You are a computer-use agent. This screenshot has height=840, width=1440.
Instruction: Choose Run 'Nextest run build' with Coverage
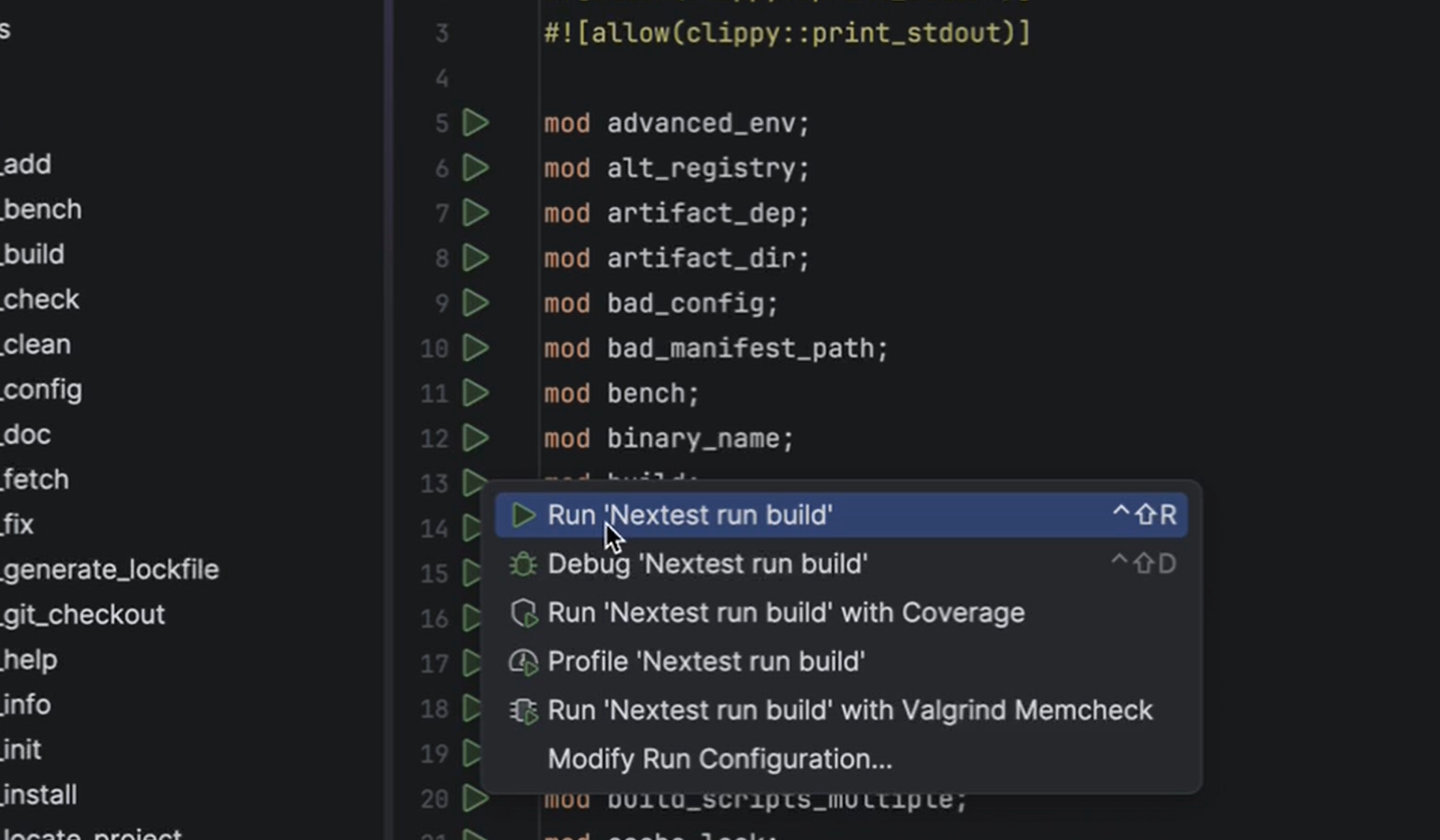tap(841, 612)
